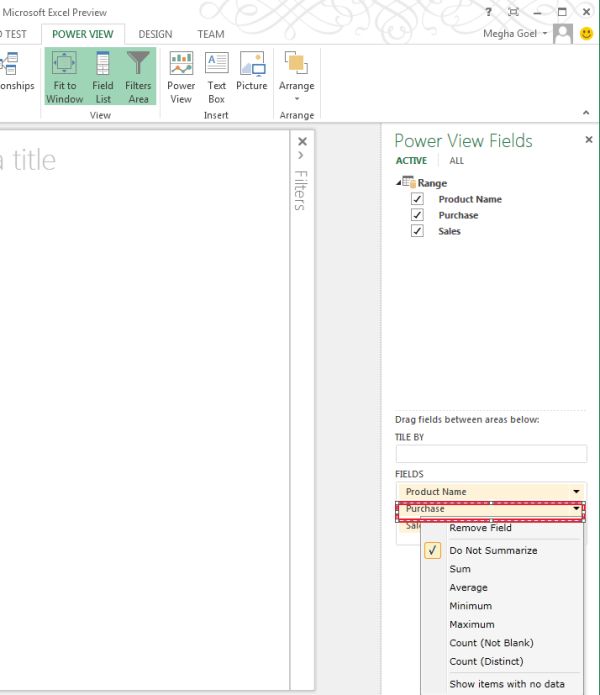This screenshot has height=695, width=600.
Task: Click the Range table name
Action: [432, 183]
